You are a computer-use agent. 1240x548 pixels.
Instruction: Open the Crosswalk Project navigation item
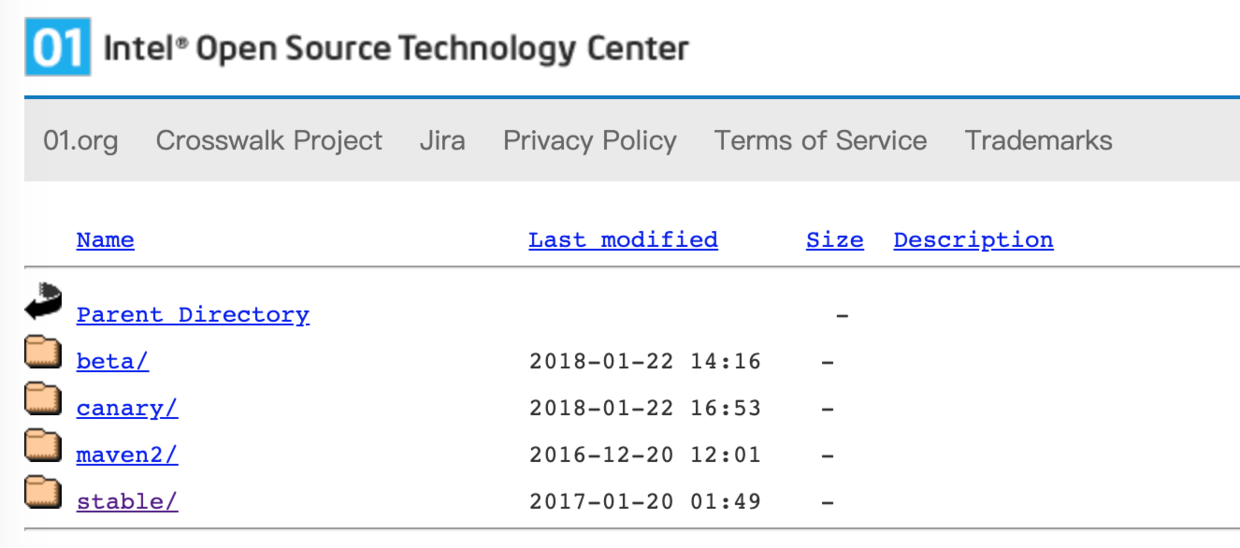(x=269, y=141)
